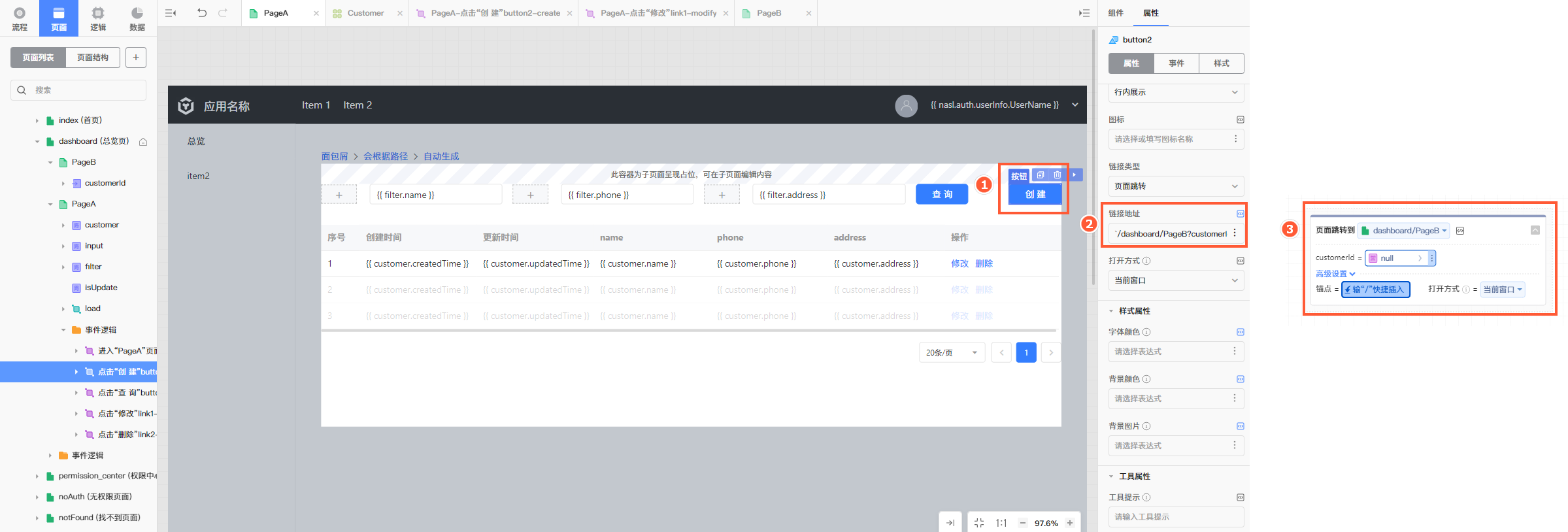Screen dimensions: 1568x532
Task: Reset canvas zoom to 1:1
Action: coord(1001,523)
